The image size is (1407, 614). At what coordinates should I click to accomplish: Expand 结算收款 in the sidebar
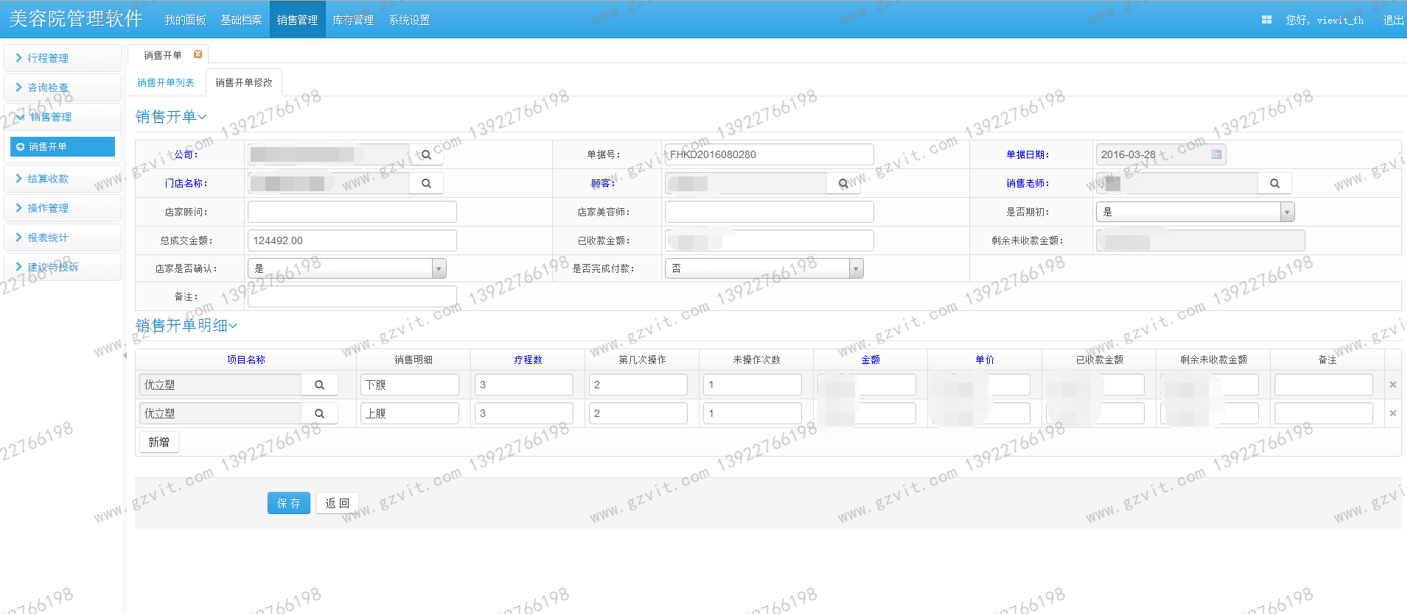click(x=62, y=179)
